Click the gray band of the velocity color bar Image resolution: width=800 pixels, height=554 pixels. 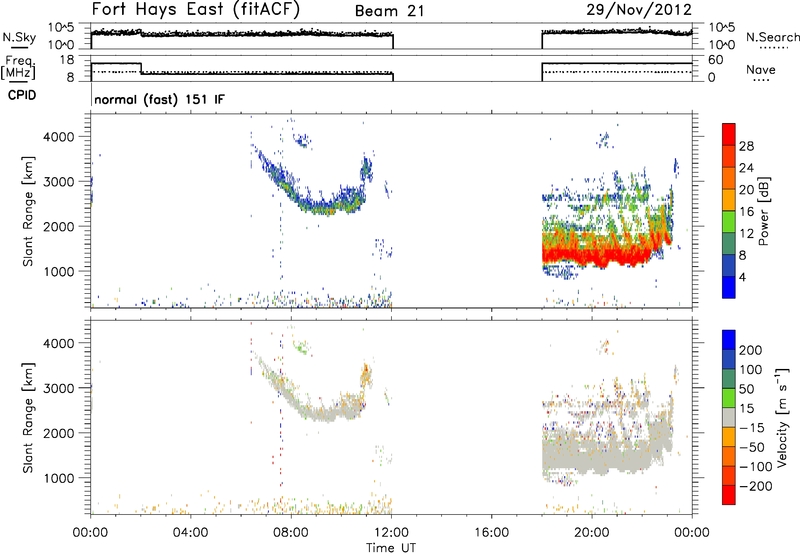coord(729,417)
